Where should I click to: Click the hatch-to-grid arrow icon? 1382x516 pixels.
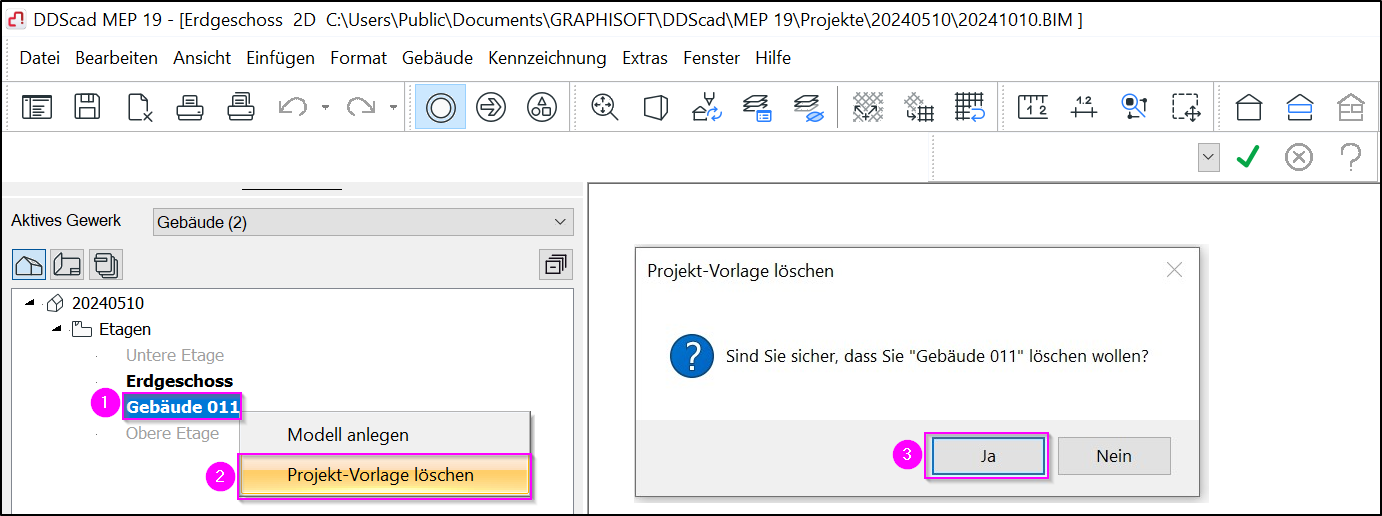click(918, 107)
